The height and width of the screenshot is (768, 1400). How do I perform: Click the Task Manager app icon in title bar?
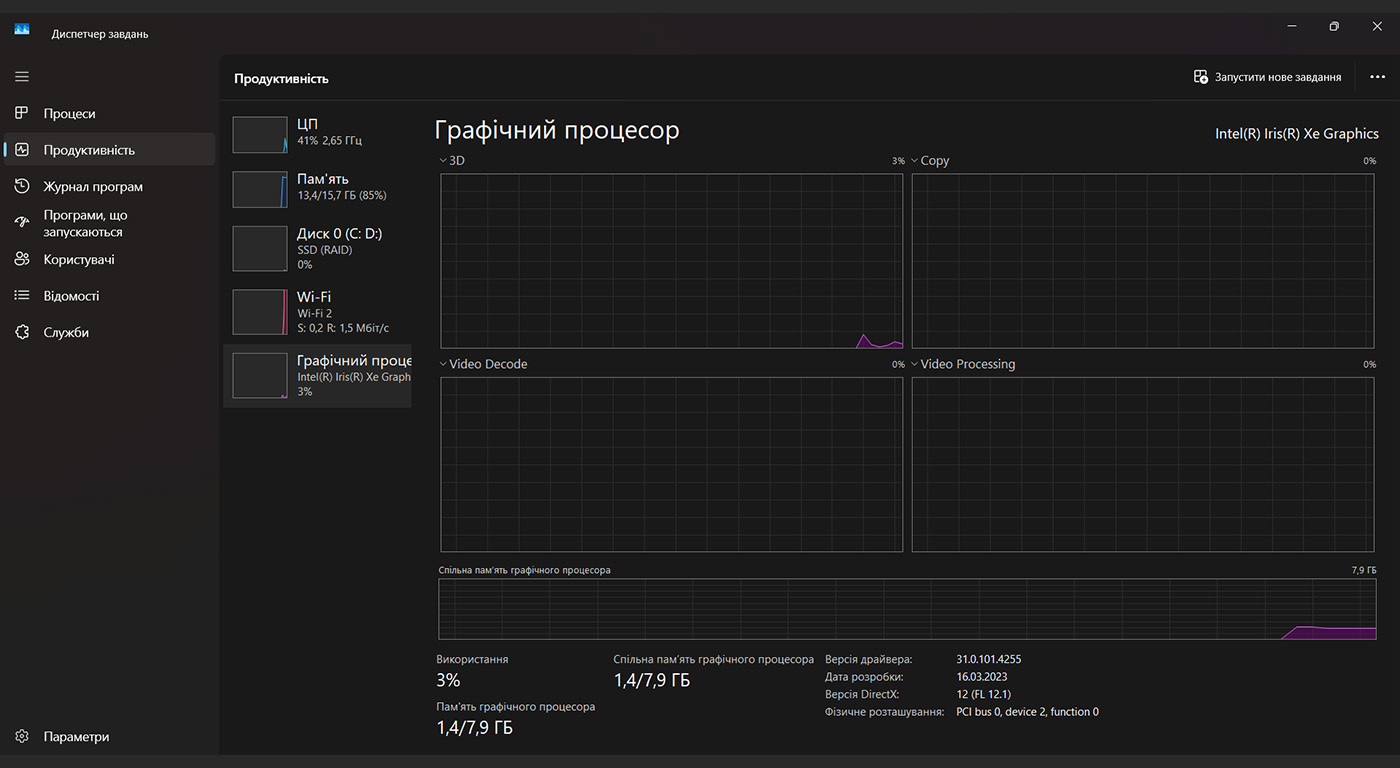[x=22, y=29]
